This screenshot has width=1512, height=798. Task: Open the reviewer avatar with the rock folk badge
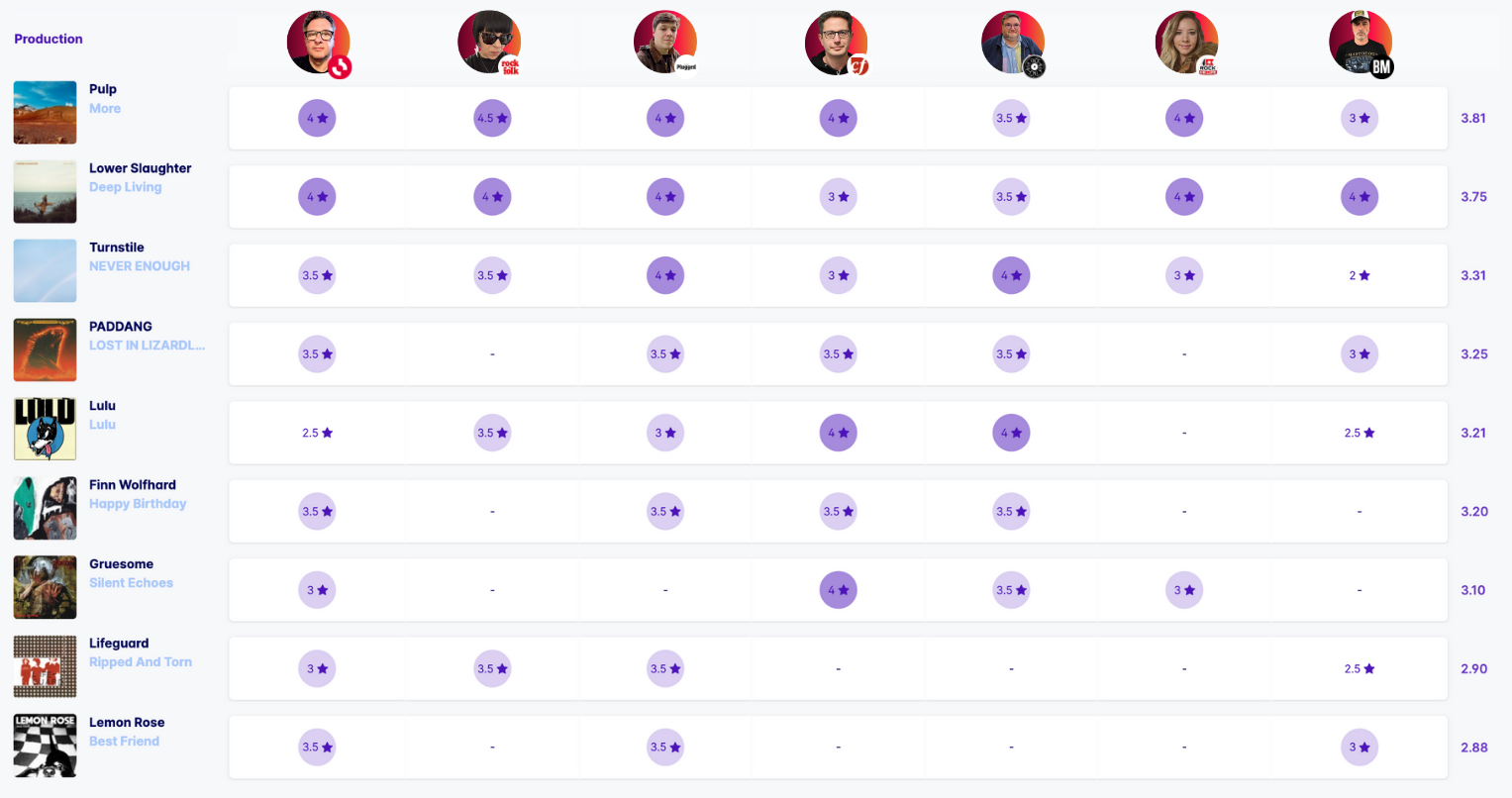[489, 43]
